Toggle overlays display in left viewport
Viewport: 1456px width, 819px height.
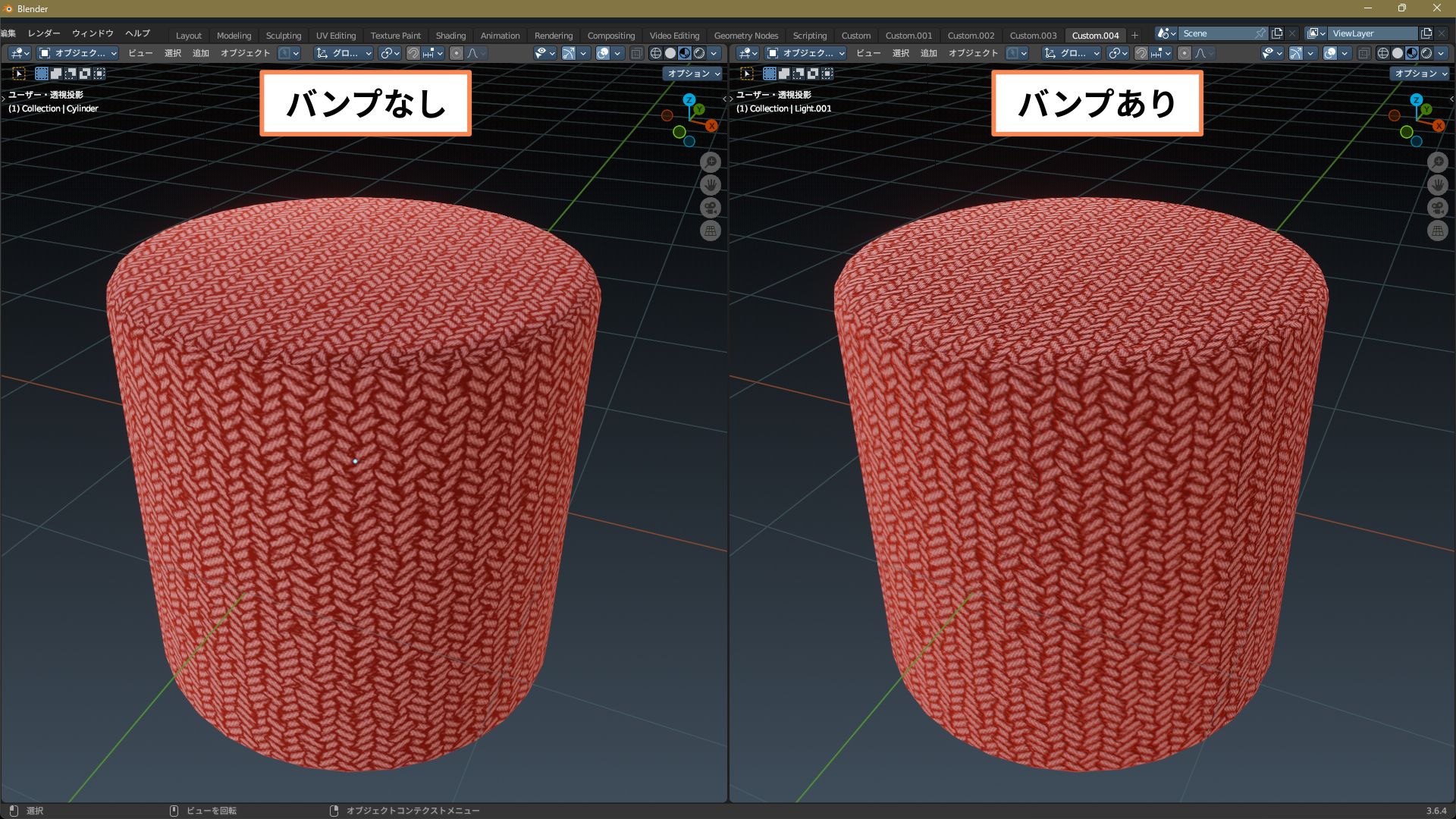pos(603,53)
